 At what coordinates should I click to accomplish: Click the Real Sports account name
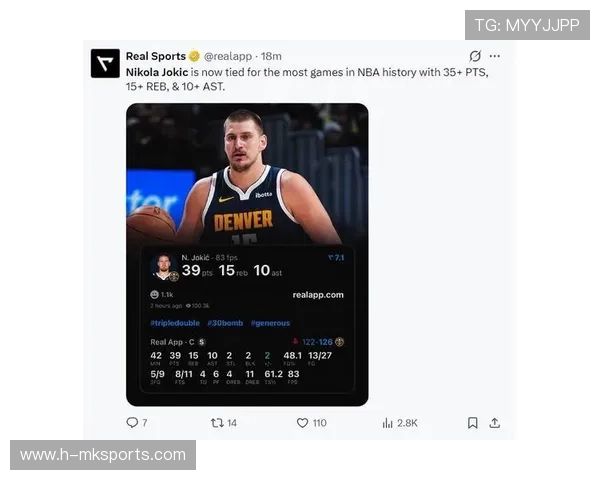(156, 56)
